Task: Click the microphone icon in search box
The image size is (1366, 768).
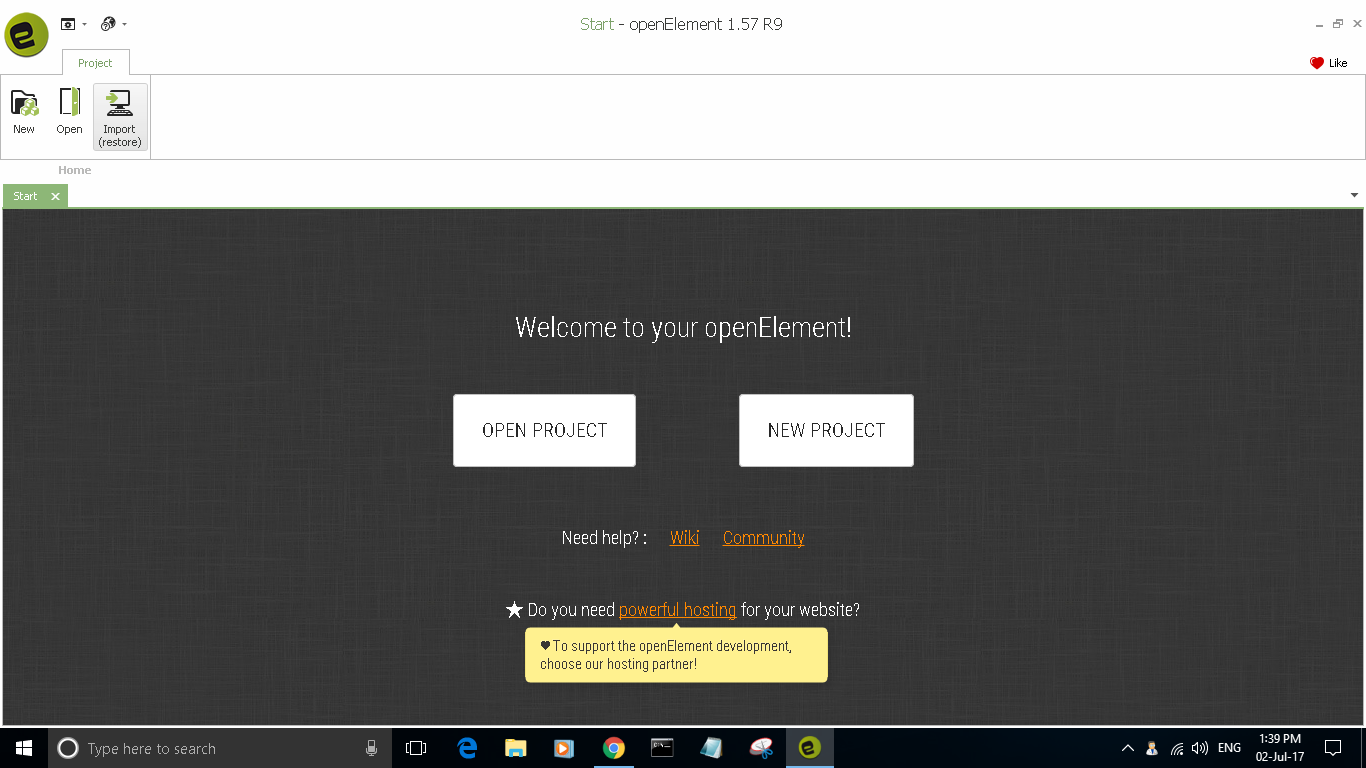Action: (x=371, y=748)
